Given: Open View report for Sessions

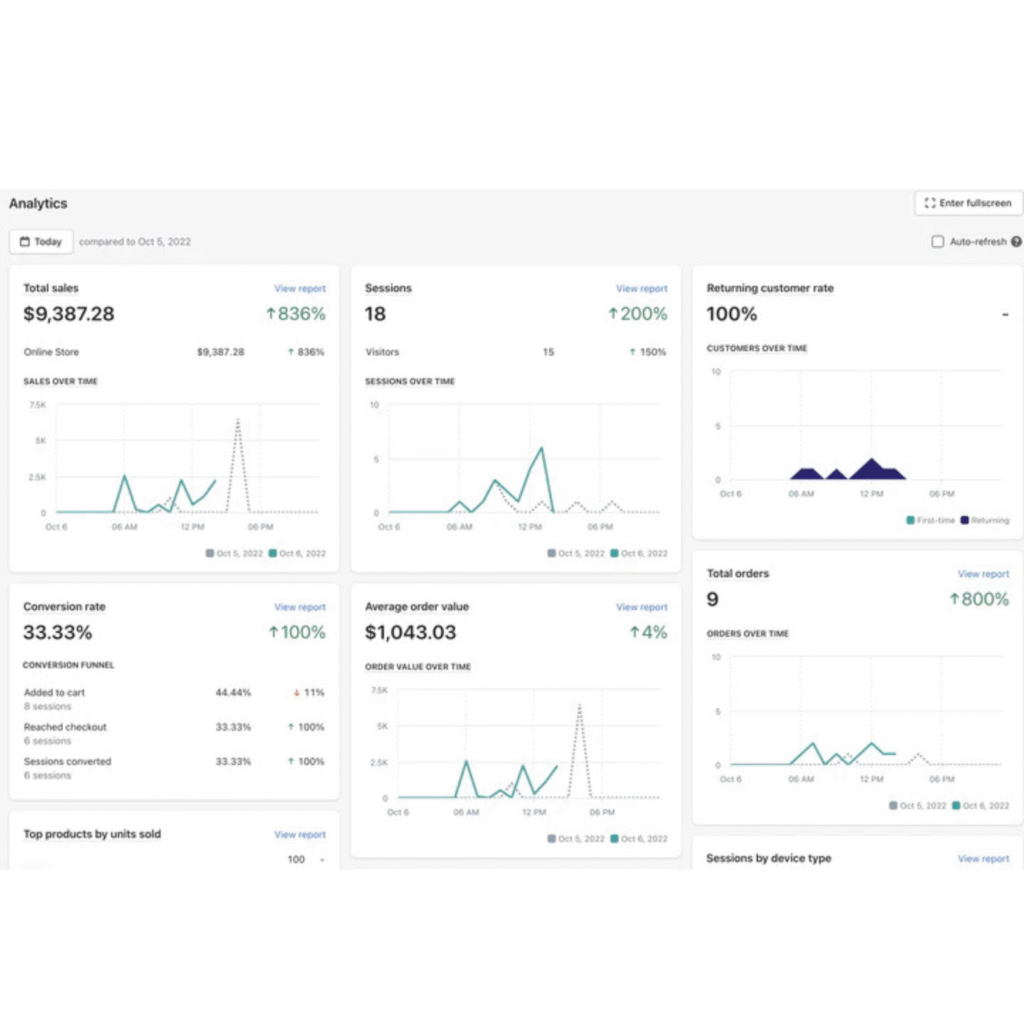Looking at the screenshot, I should coord(641,289).
